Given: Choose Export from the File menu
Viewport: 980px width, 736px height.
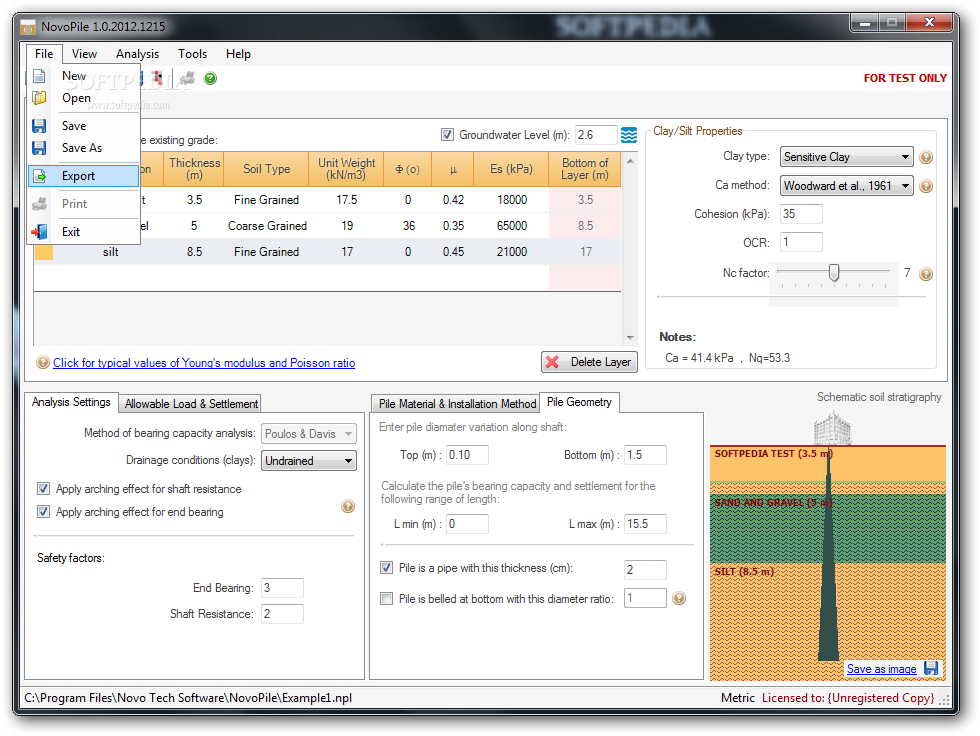Looking at the screenshot, I should click(x=84, y=176).
